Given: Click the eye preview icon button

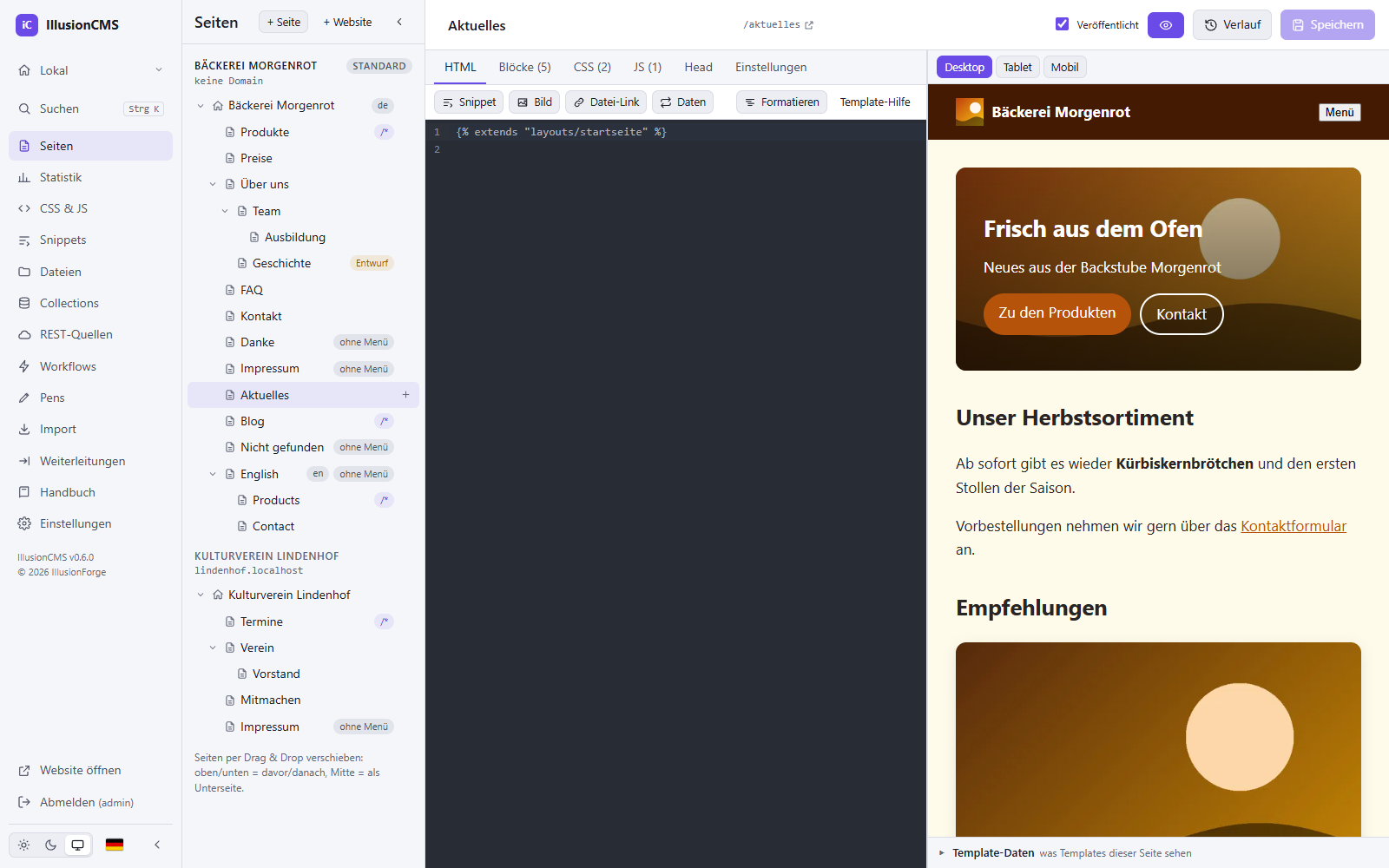Looking at the screenshot, I should pos(1166,25).
